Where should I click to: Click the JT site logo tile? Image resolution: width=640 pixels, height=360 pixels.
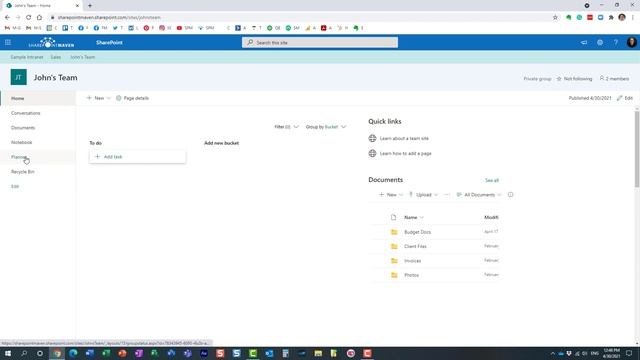[x=18, y=77]
